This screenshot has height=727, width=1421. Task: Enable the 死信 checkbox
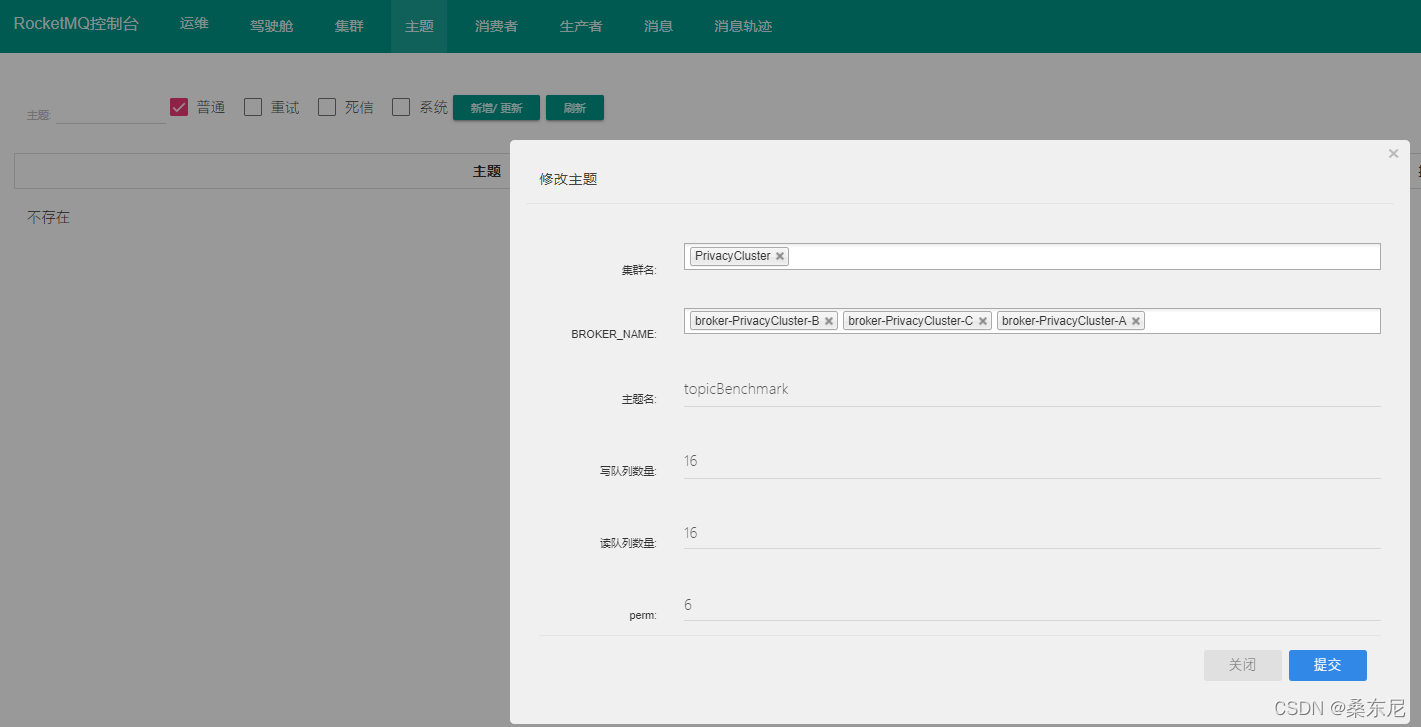[x=327, y=107]
